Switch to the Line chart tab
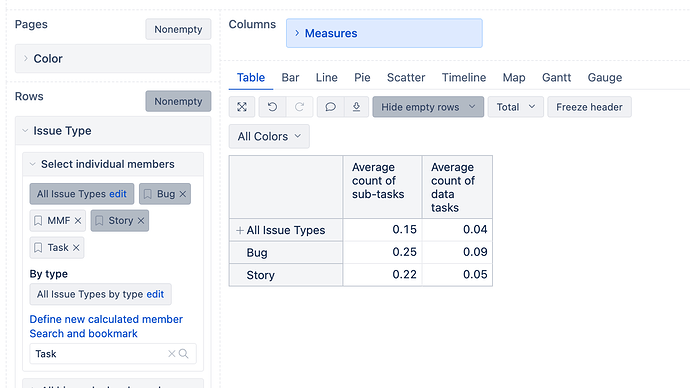The image size is (690, 388). pos(327,77)
